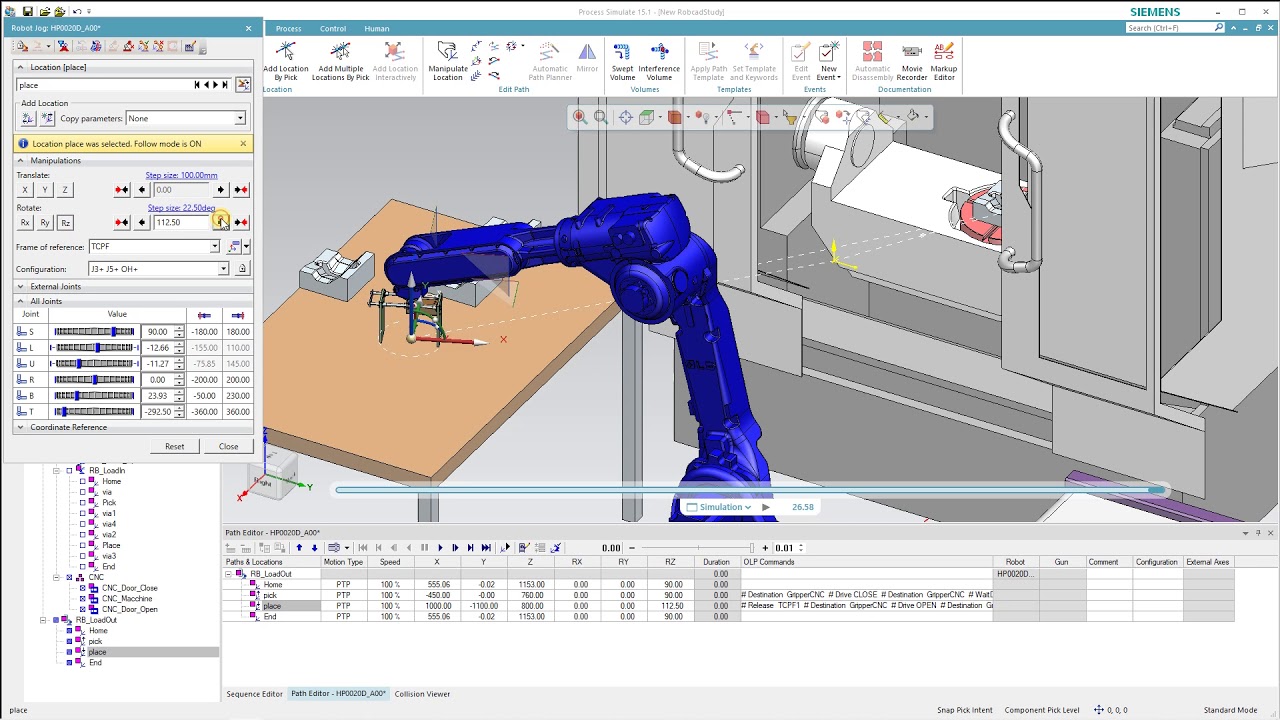Image resolution: width=1280 pixels, height=720 pixels.
Task: Click the rotate value field showing 112.50
Action: coord(181,222)
